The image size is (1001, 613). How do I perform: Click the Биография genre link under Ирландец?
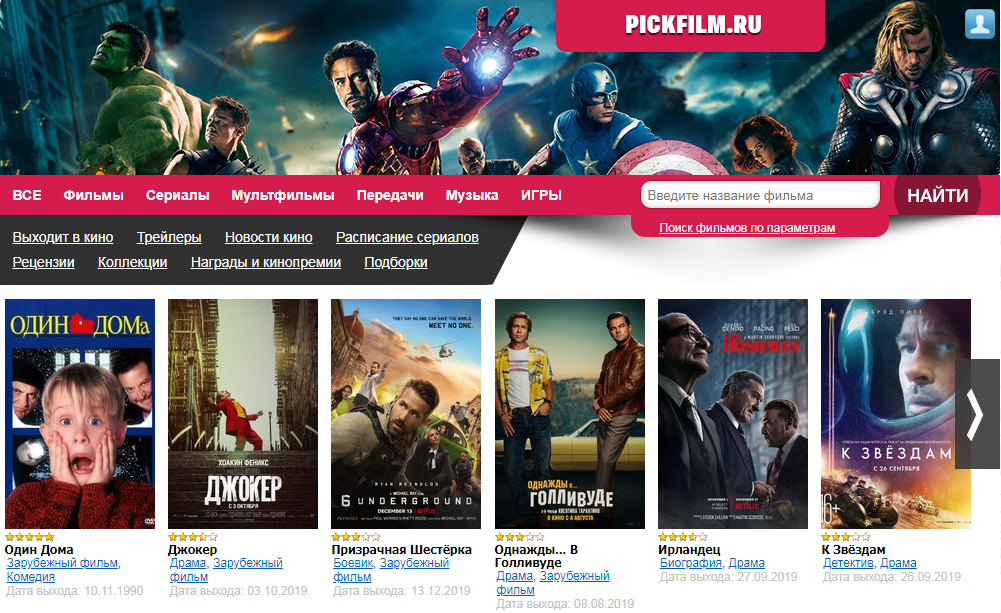691,563
